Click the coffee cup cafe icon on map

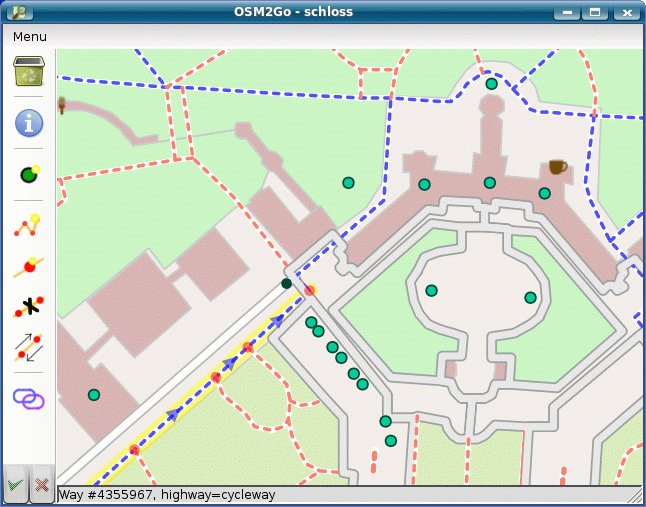click(x=558, y=166)
